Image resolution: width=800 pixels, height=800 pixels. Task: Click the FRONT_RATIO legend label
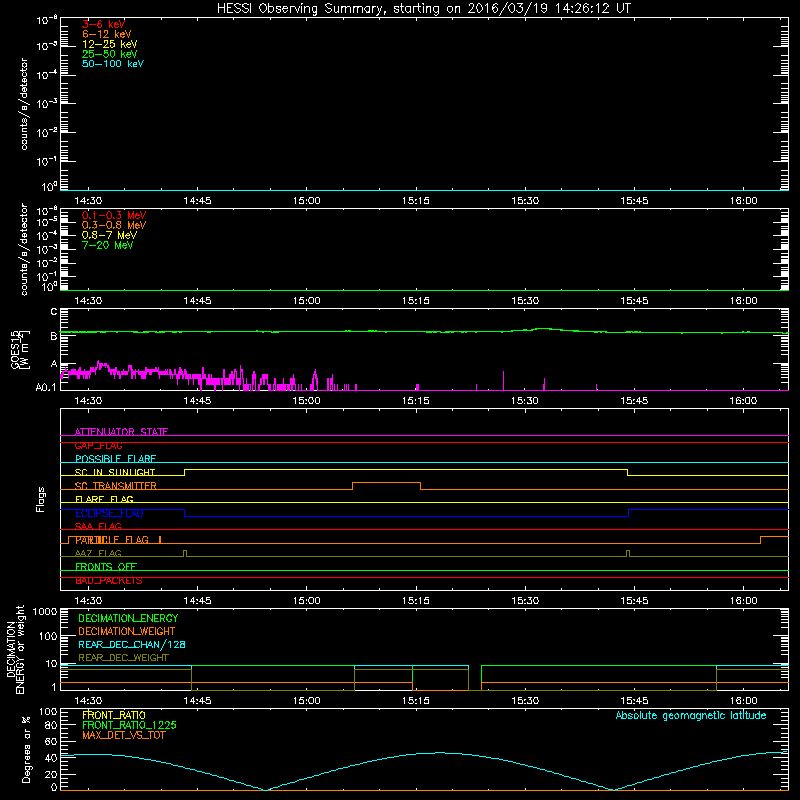click(114, 715)
